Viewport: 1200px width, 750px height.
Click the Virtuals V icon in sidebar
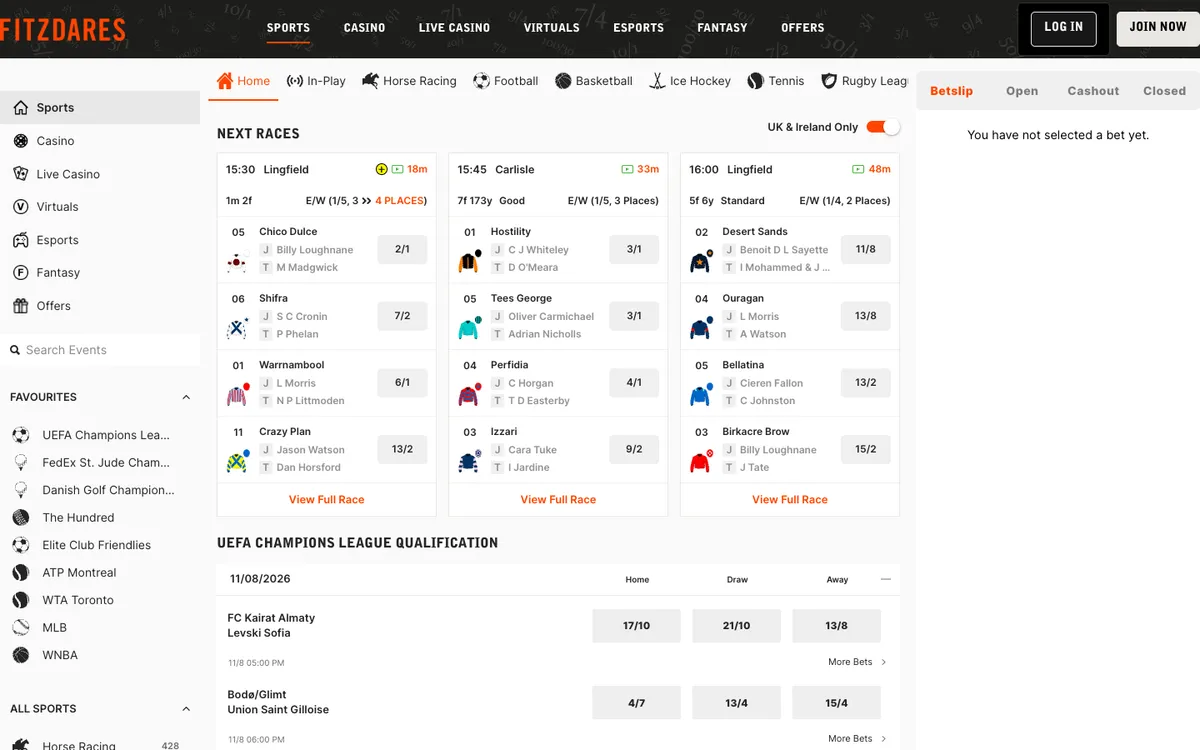(20, 207)
